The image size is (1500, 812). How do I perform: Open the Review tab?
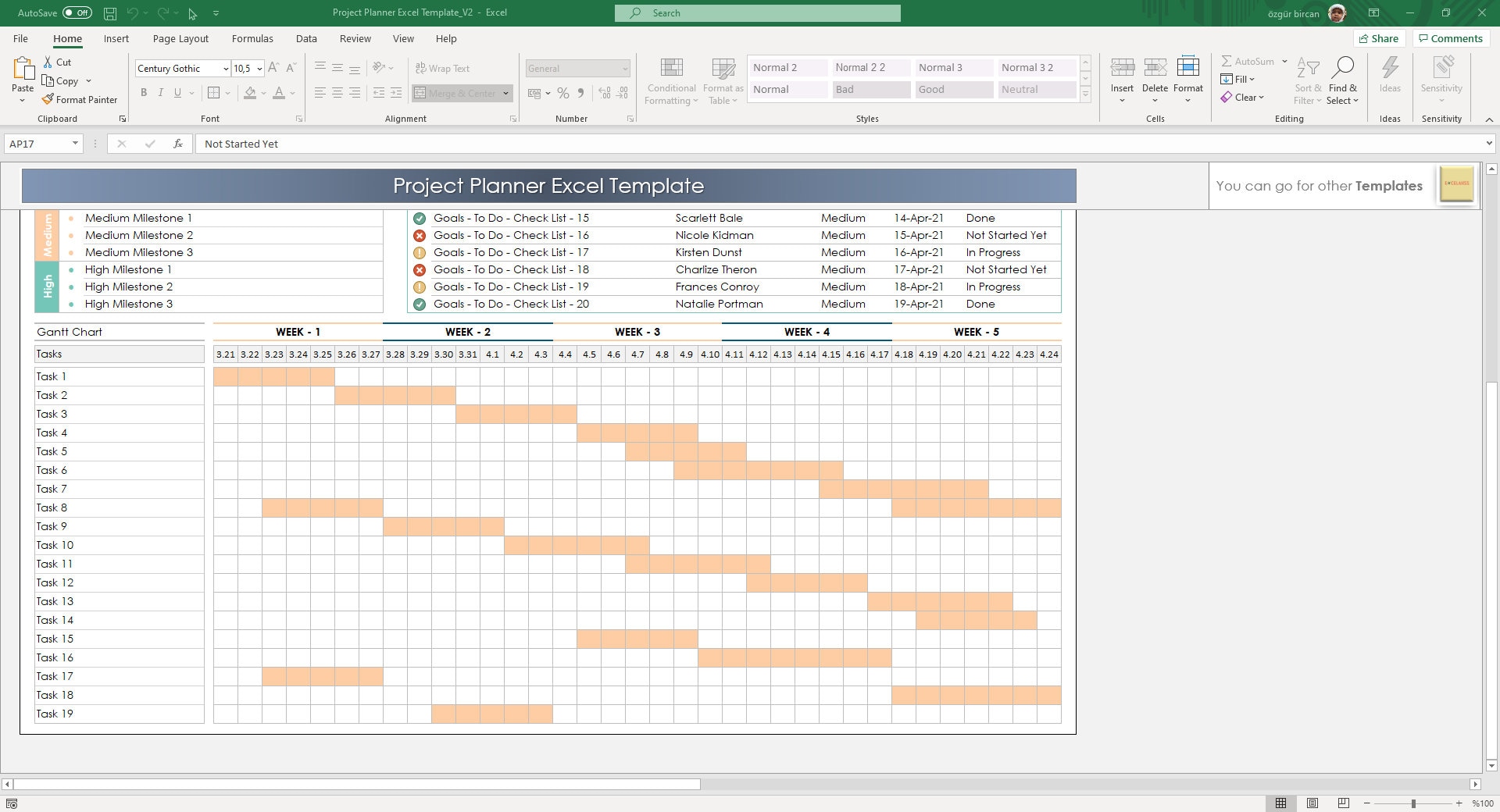pos(355,38)
